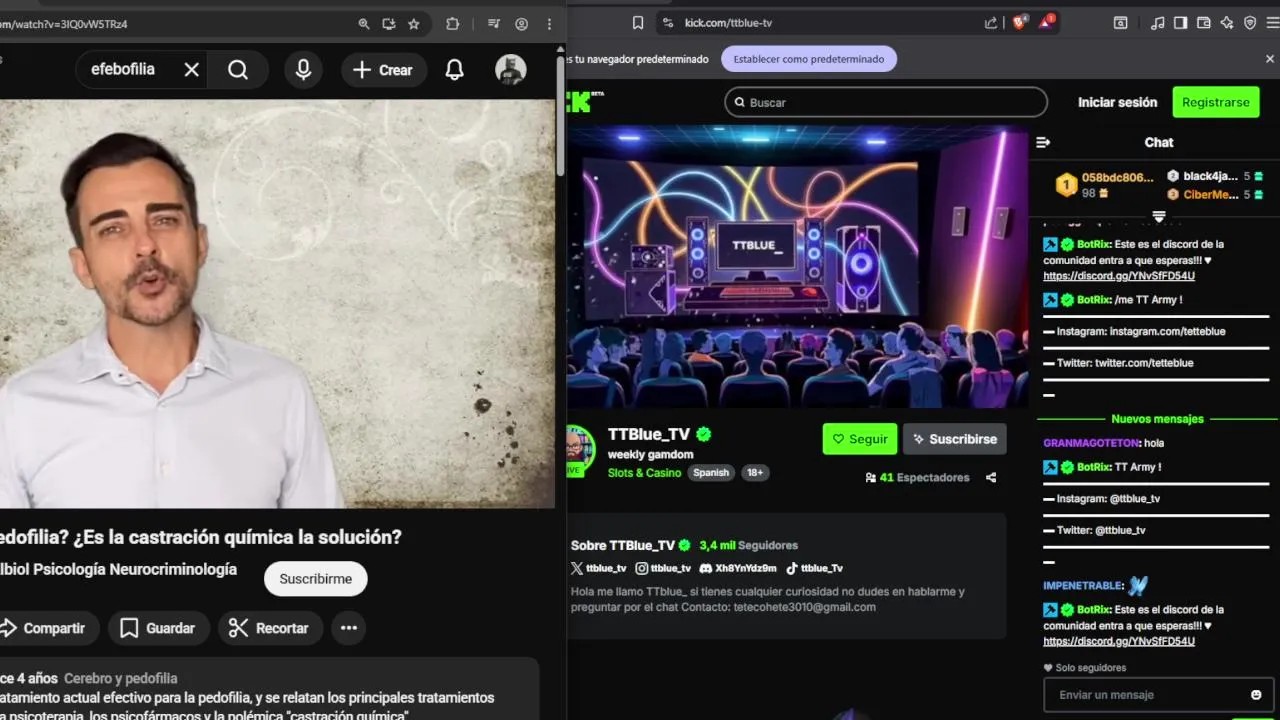Viewport: 1280px width, 720px height.
Task: Click the 18+ tag on Kick
Action: pyautogui.click(x=755, y=473)
